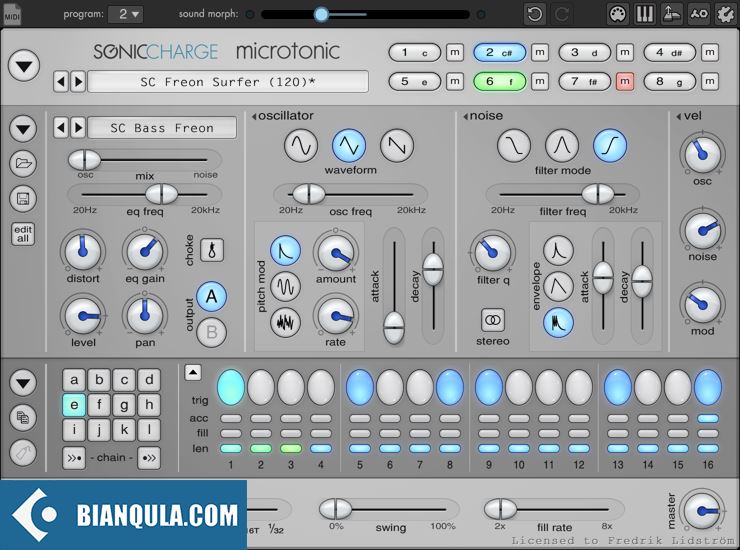This screenshot has width=740, height=550.
Task: Select output B
Action: tap(211, 332)
